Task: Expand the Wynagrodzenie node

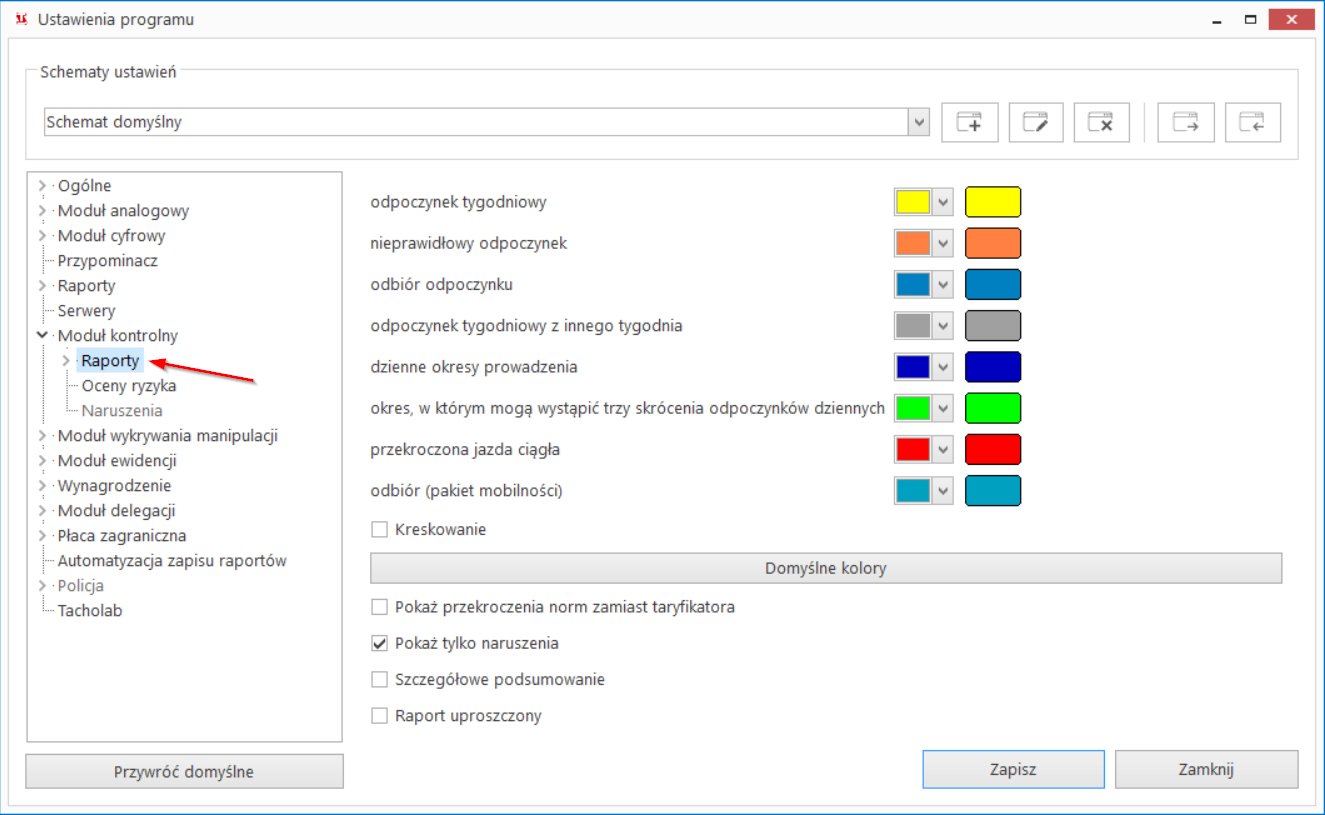Action: point(42,486)
